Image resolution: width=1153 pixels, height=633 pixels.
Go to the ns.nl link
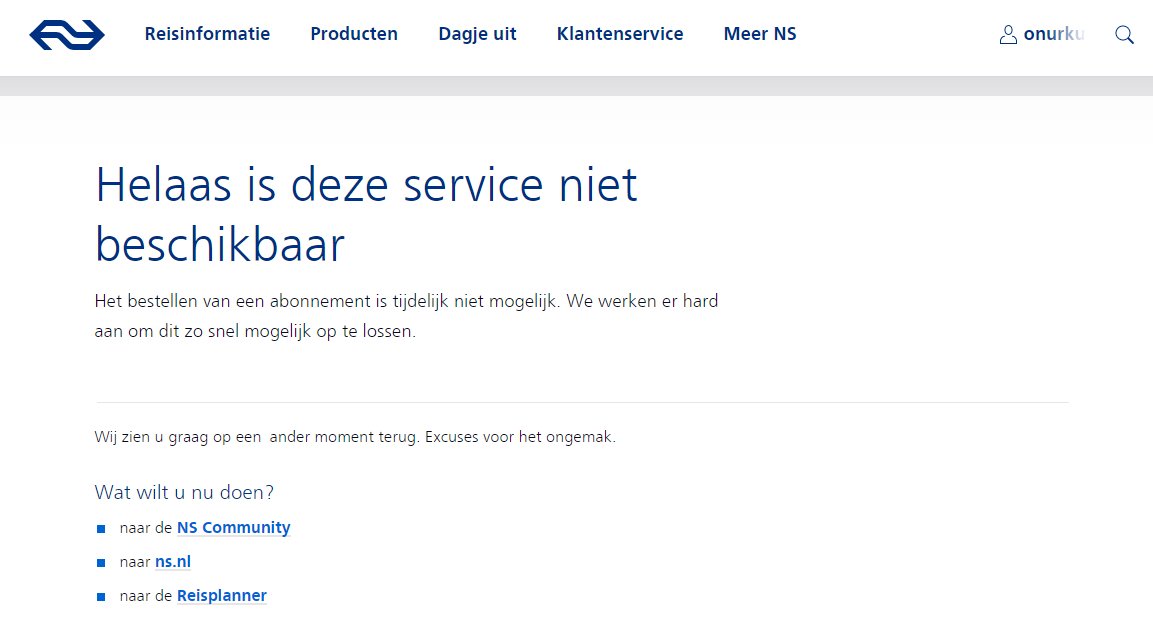pyautogui.click(x=173, y=562)
